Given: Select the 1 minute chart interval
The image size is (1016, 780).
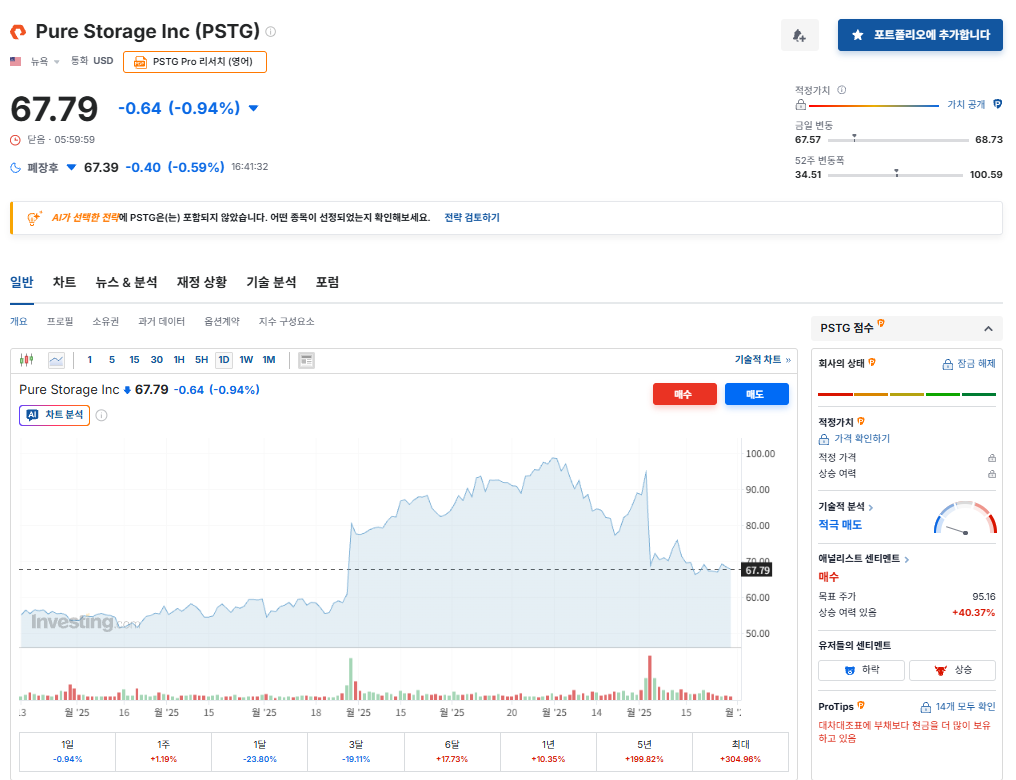Looking at the screenshot, I should (89, 360).
